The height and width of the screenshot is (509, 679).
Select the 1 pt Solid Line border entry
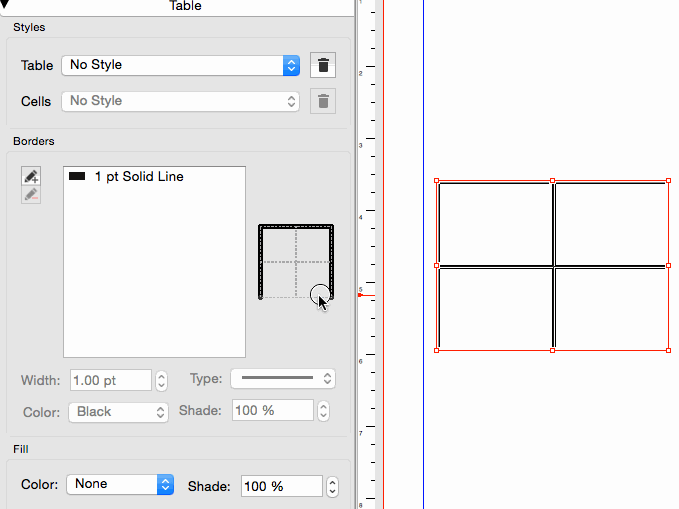[x=139, y=177]
